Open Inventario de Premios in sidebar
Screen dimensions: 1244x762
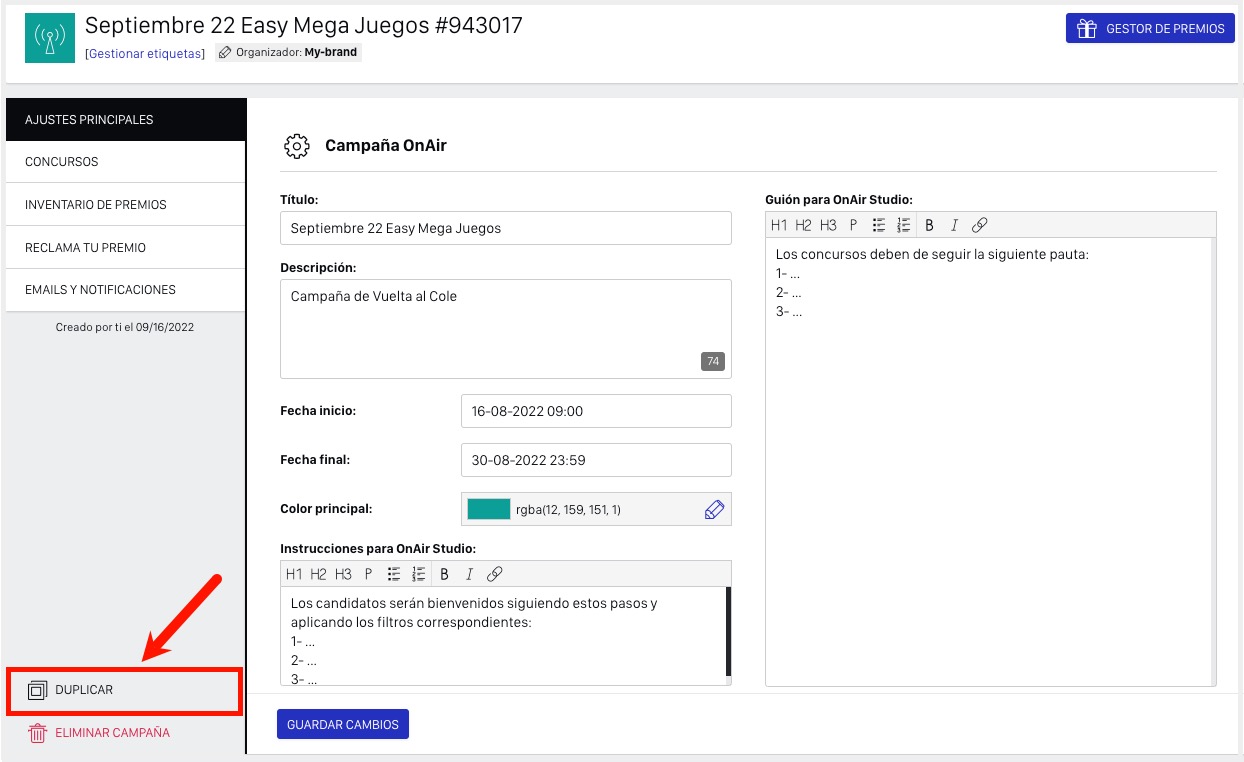(x=125, y=205)
